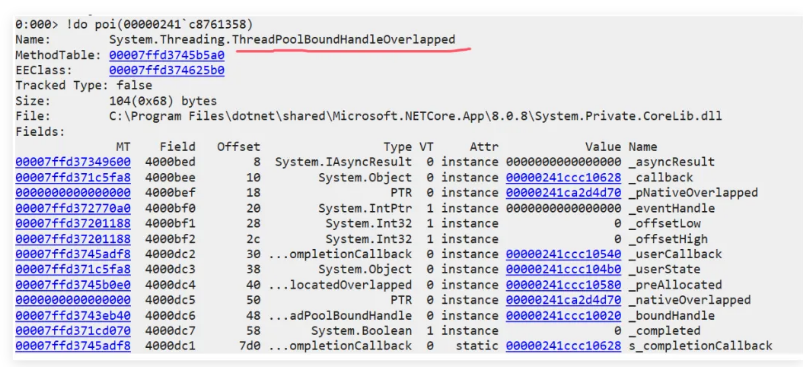
Task: Click the 'Attr' column header
Action: [484, 147]
